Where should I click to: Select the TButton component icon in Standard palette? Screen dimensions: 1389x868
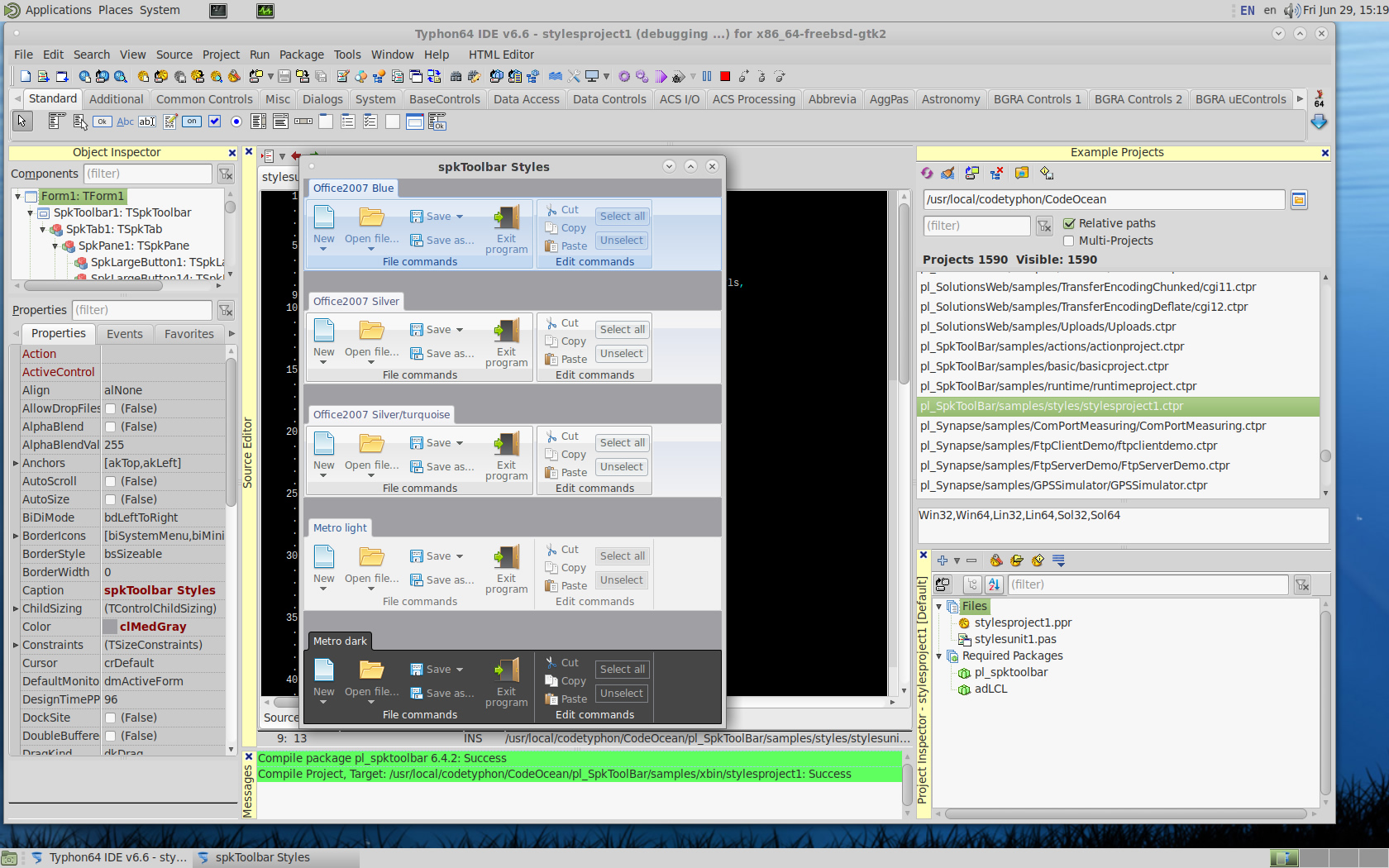pyautogui.click(x=102, y=122)
